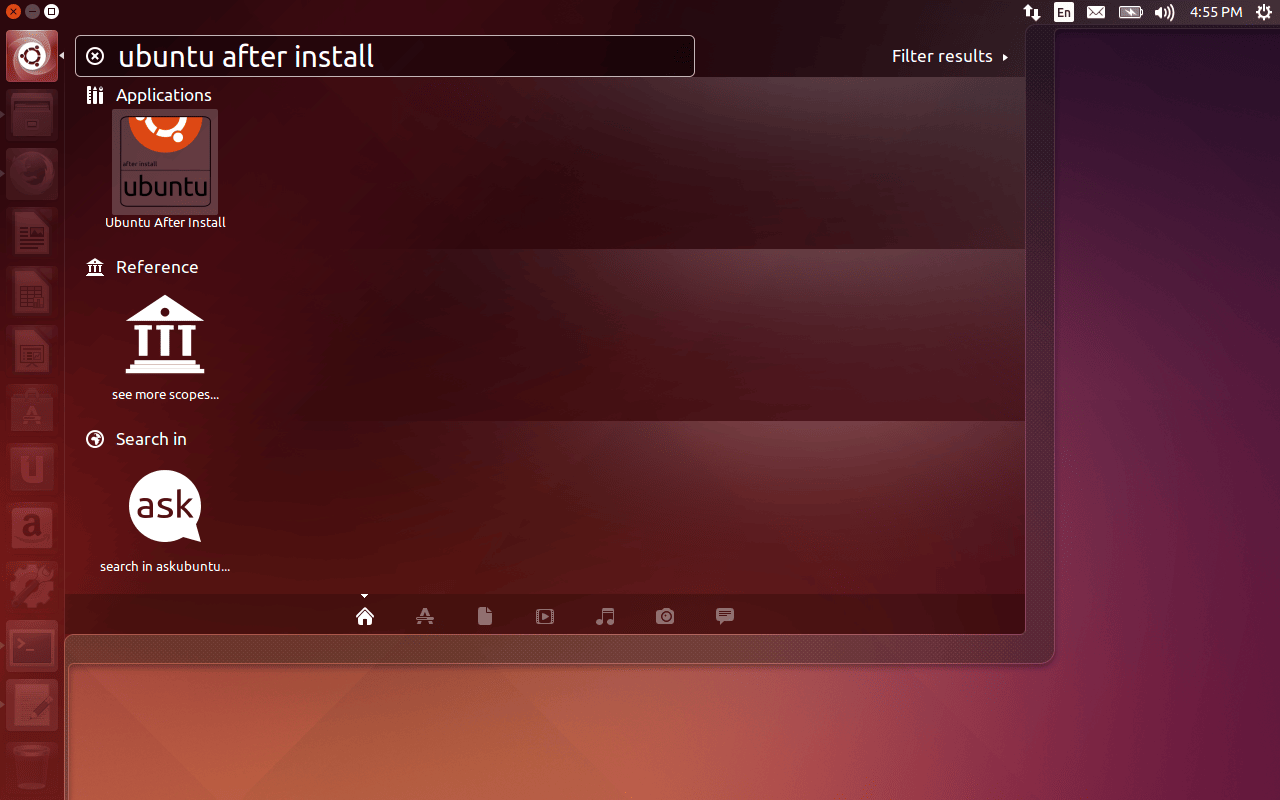Open the Ubuntu After Install application result
Viewport: 1280px width, 800px height.
[x=165, y=160]
